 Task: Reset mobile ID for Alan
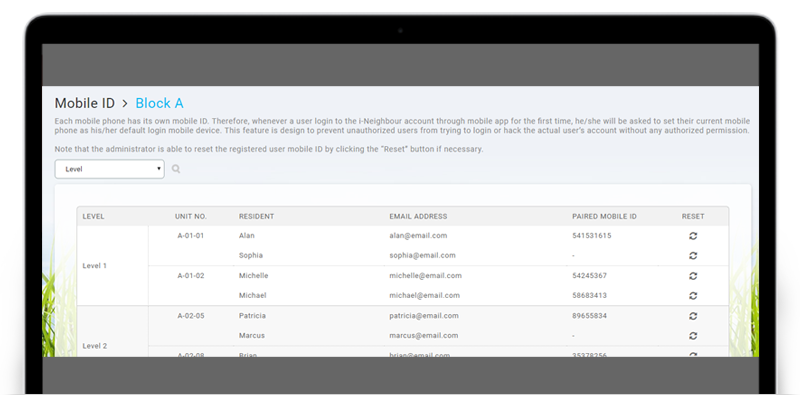pyautogui.click(x=693, y=236)
